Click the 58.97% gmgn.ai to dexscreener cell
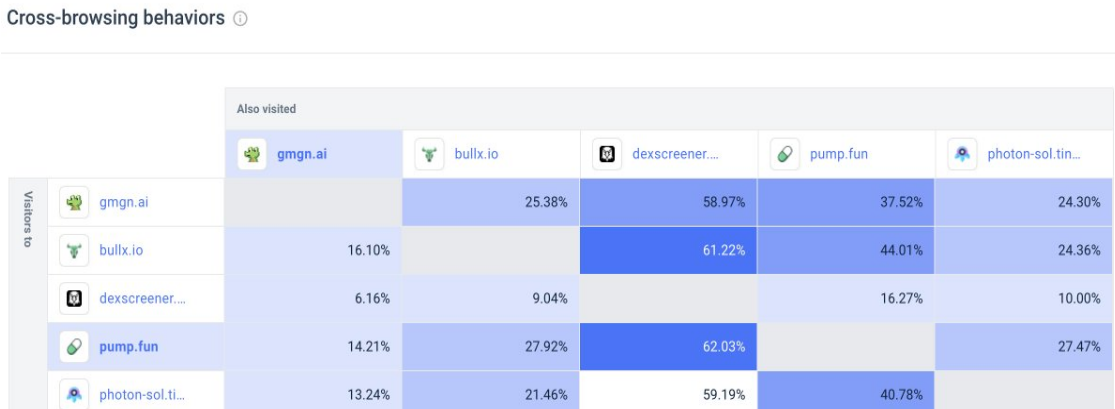This screenshot has height=409, width=1115. (x=668, y=202)
